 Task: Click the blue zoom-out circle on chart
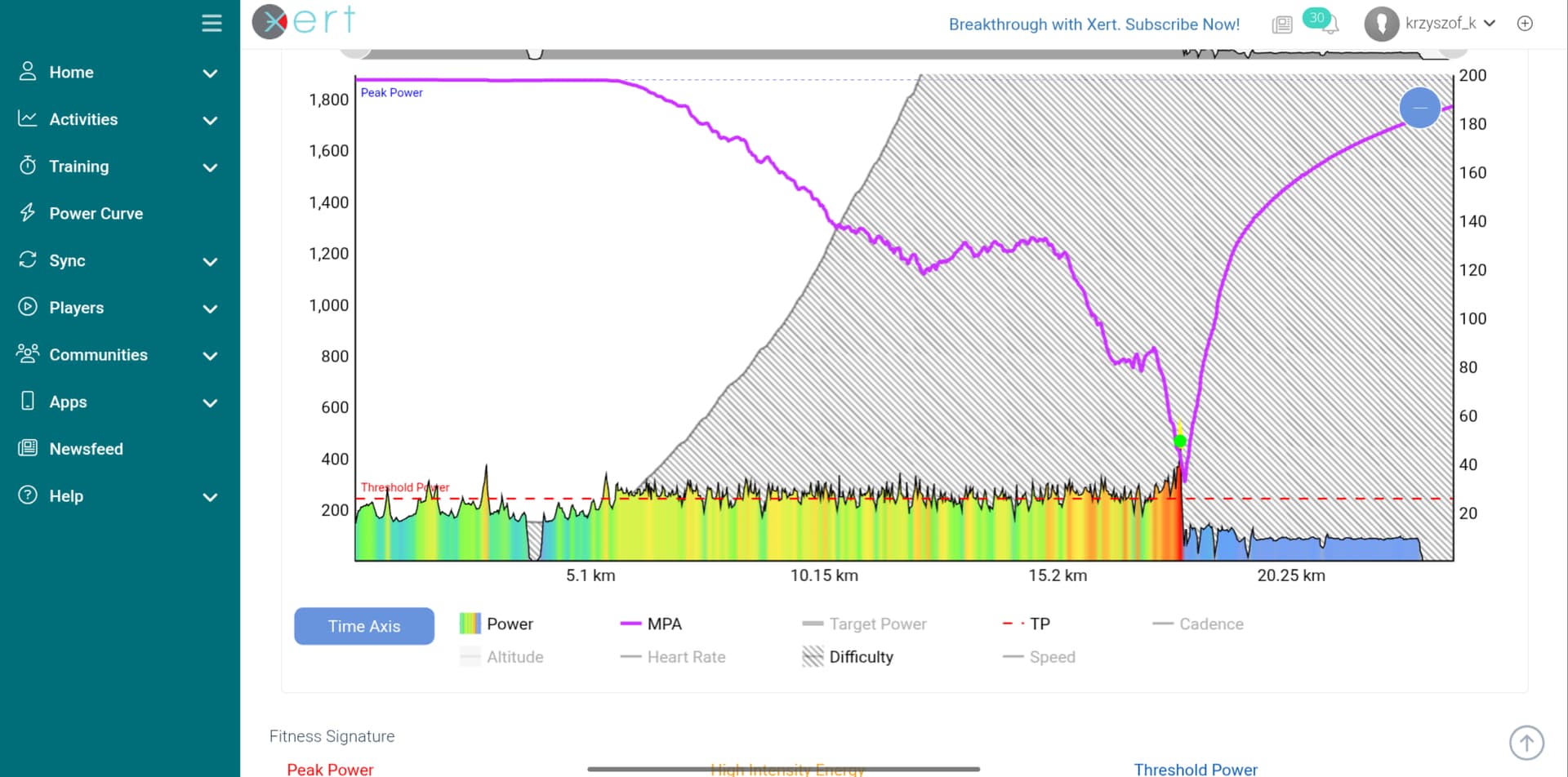[x=1419, y=108]
